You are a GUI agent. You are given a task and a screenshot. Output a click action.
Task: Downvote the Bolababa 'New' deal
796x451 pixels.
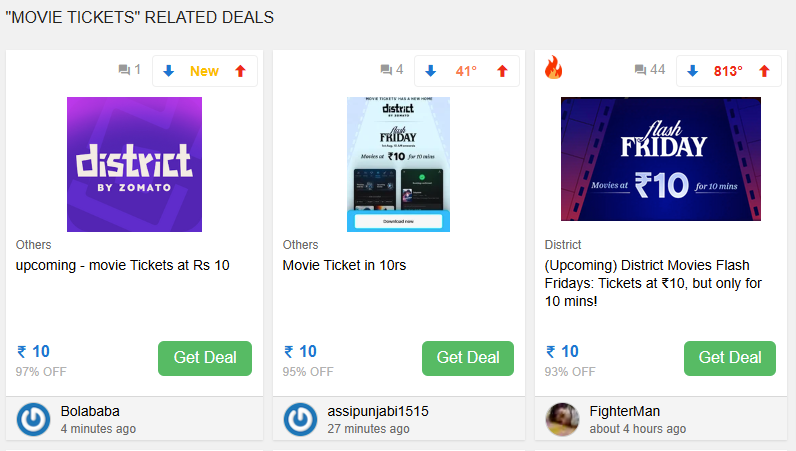pyautogui.click(x=169, y=71)
